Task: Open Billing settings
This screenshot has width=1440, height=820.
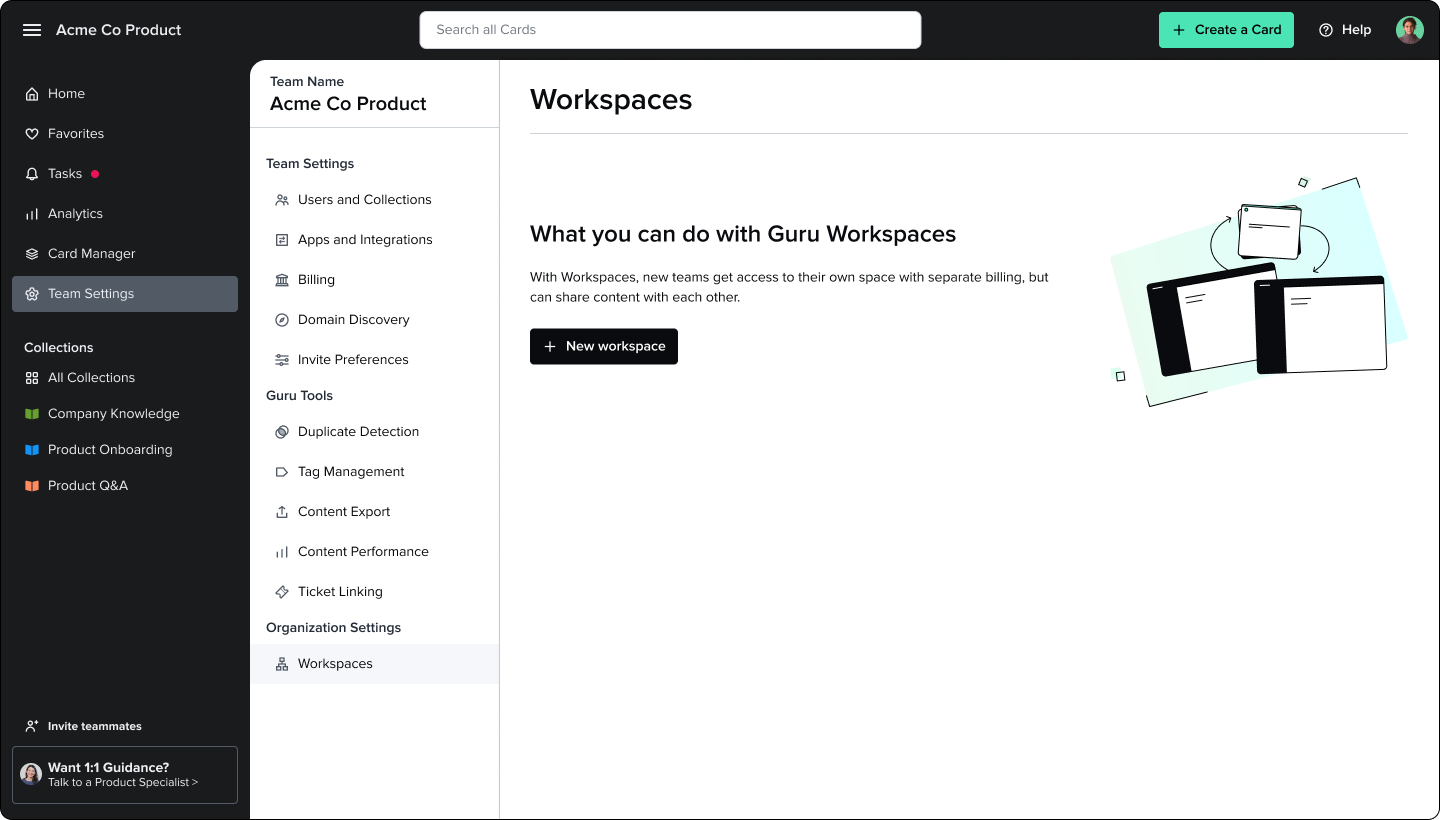Action: coord(375,280)
